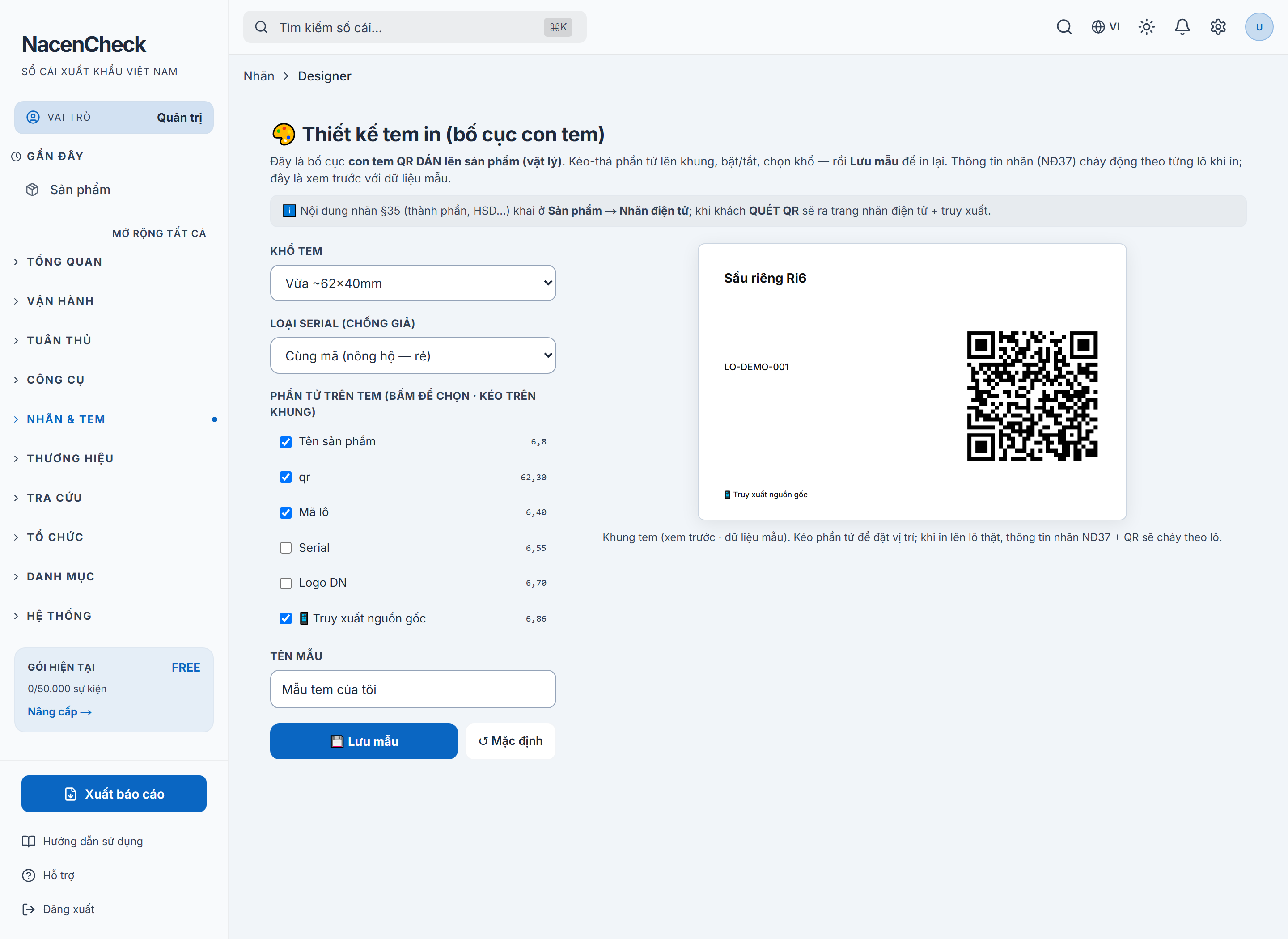1288x939 pixels.
Task: Click the QR code in the label preview
Action: (1032, 396)
